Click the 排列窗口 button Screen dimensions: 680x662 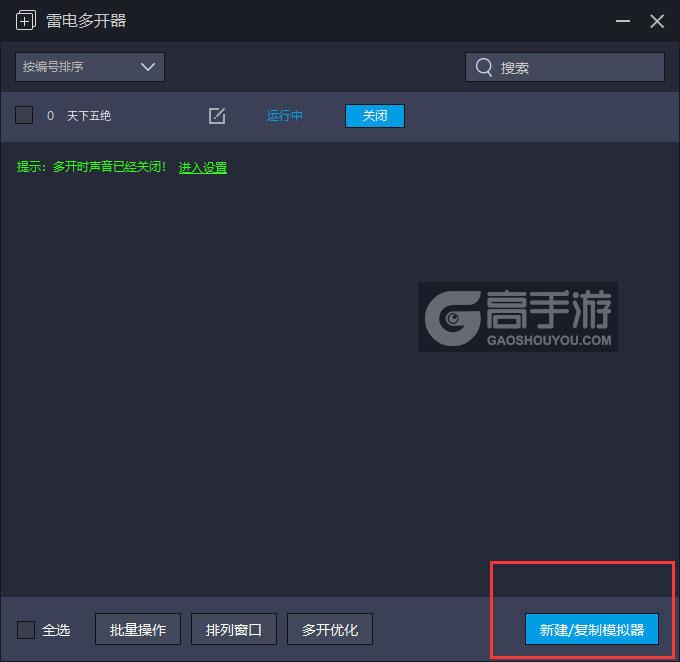point(234,629)
